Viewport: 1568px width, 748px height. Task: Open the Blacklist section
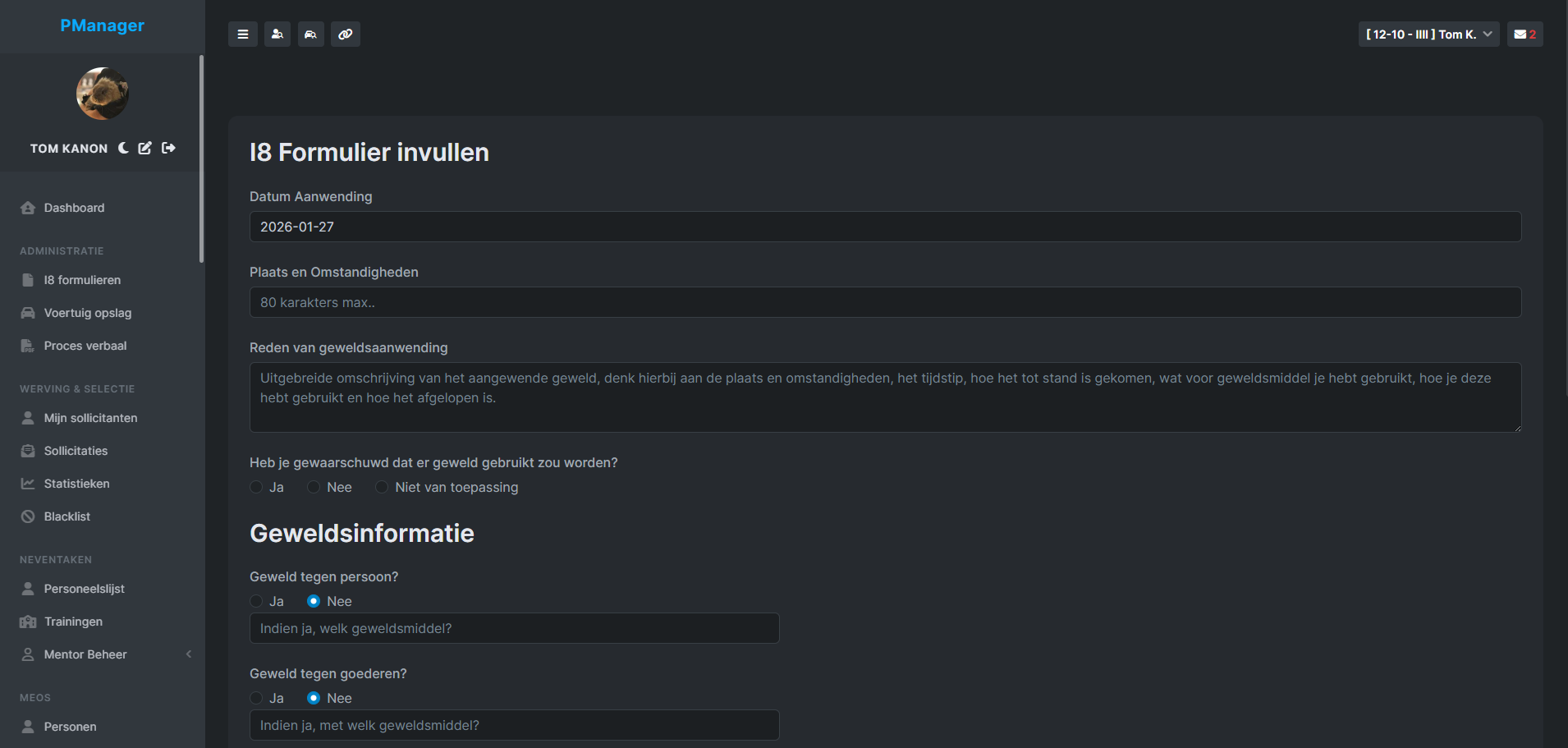click(66, 516)
